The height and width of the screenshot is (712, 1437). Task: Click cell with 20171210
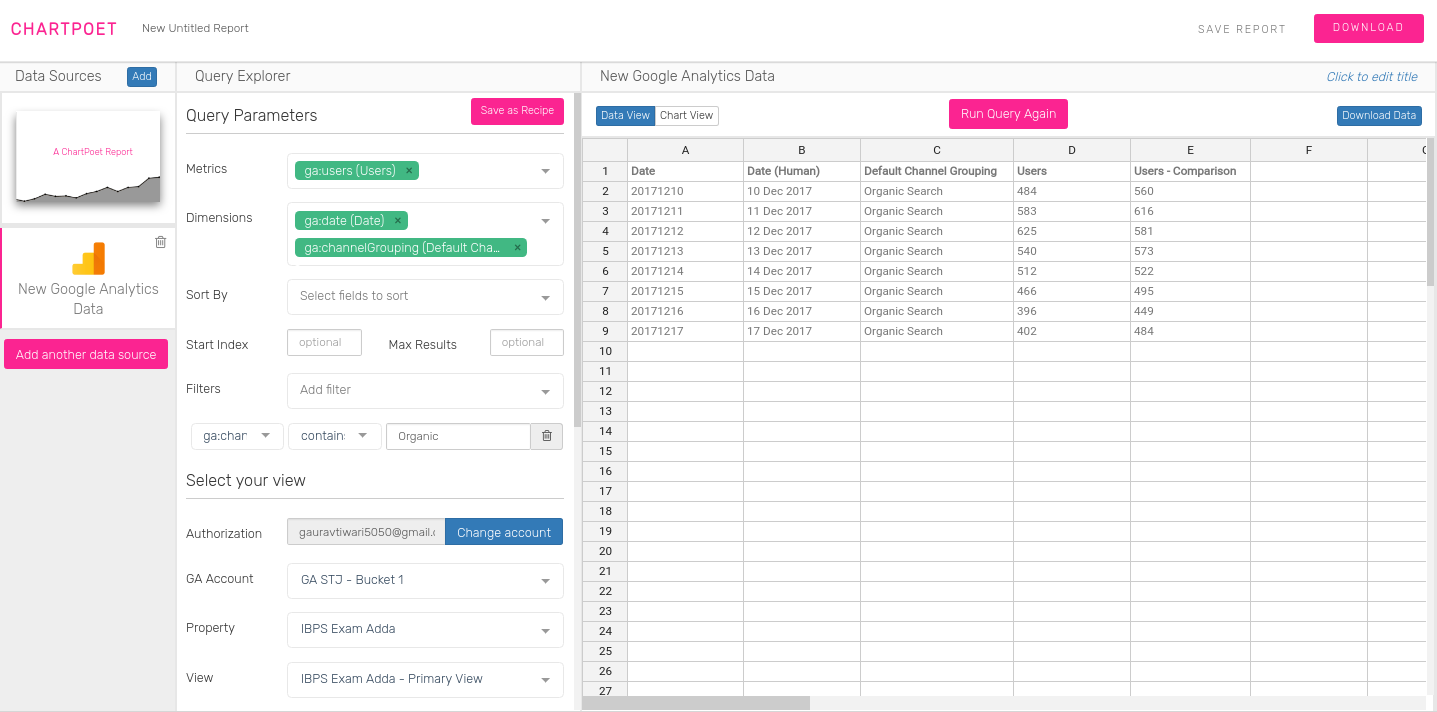tap(685, 191)
